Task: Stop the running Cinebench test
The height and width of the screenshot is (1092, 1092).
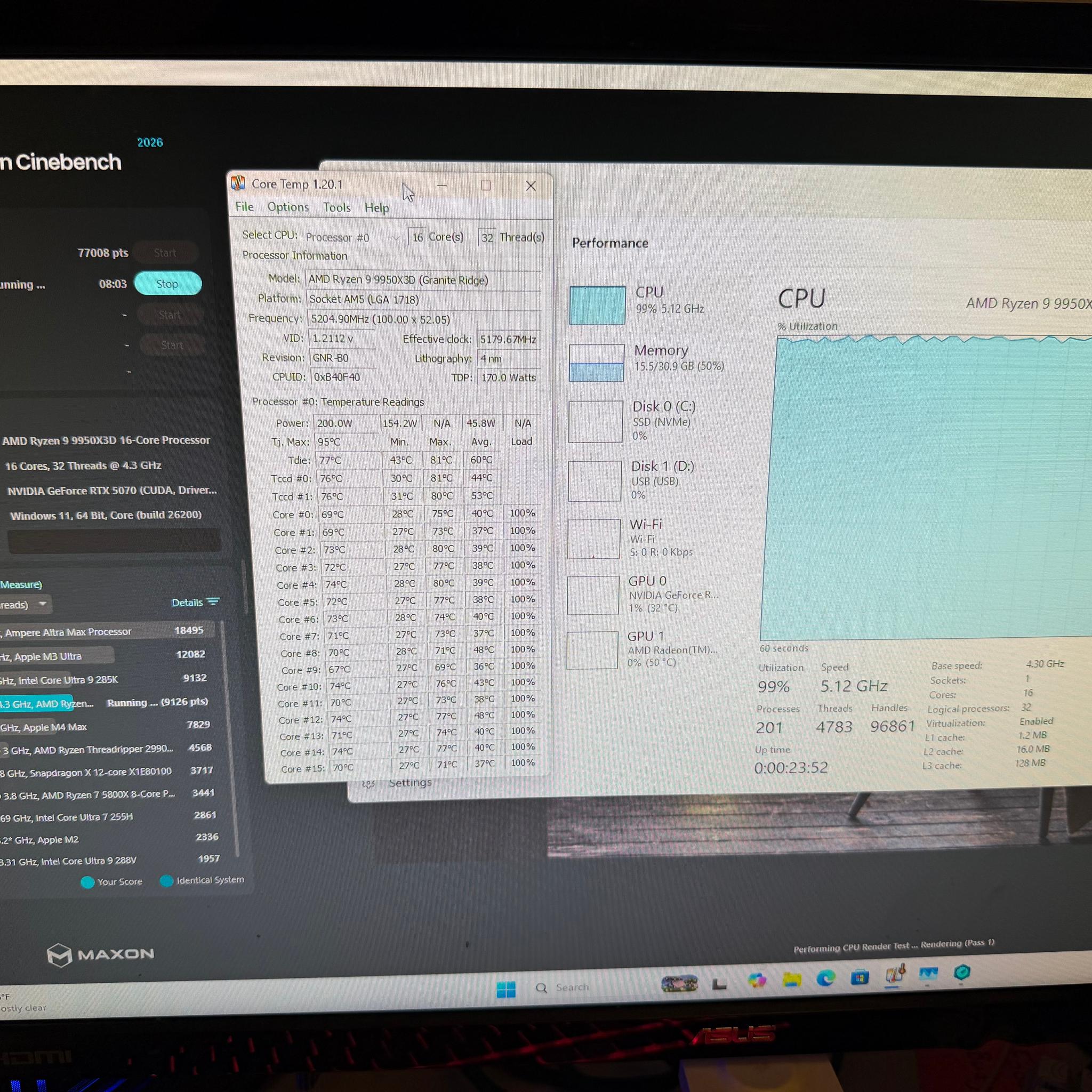Action: (x=167, y=284)
